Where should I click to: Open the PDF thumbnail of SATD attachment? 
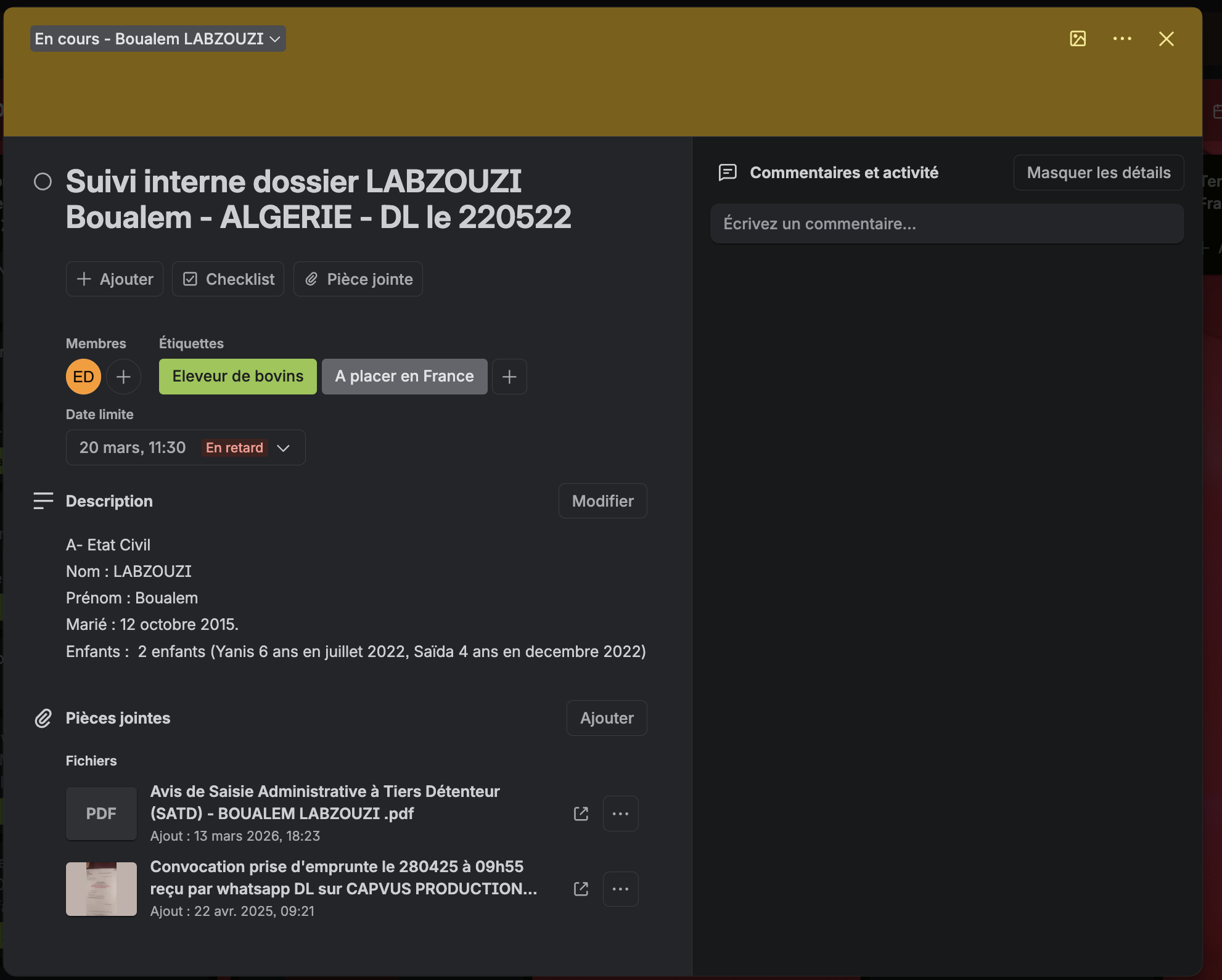coord(101,814)
